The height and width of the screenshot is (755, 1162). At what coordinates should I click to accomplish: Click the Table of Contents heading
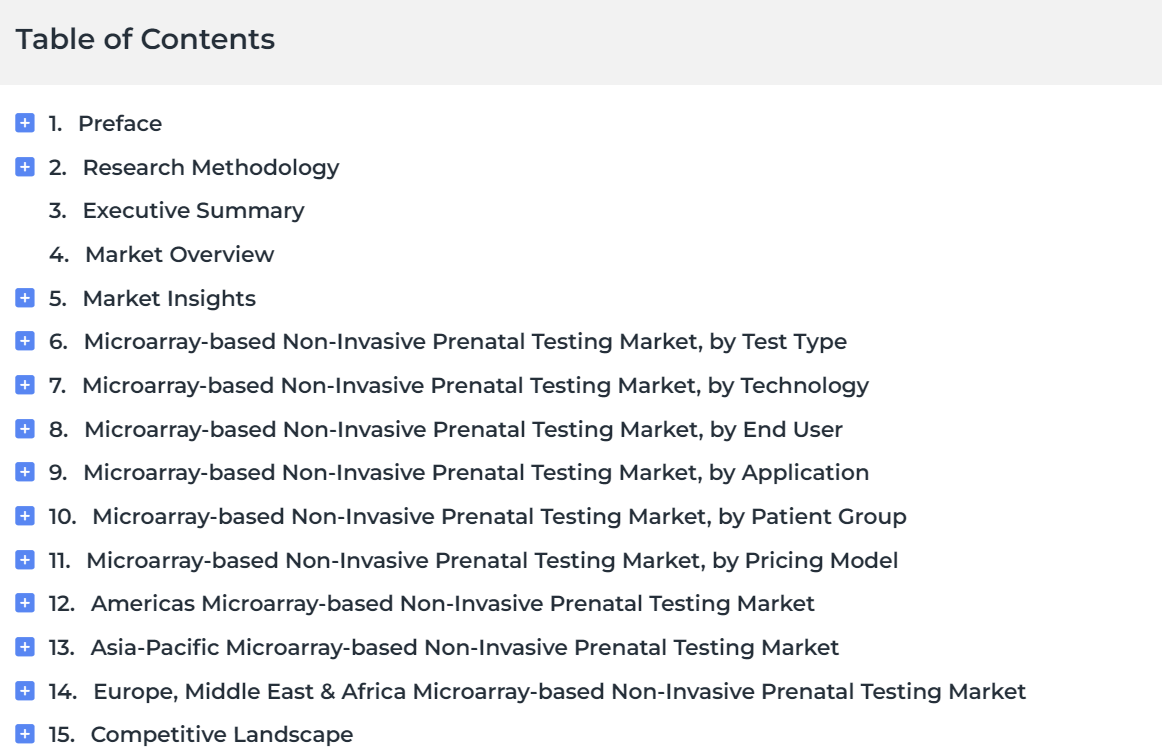(145, 39)
